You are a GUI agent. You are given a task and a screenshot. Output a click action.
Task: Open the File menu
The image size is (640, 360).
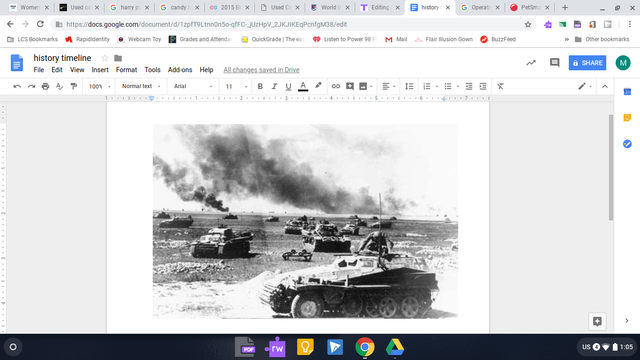tap(39, 70)
